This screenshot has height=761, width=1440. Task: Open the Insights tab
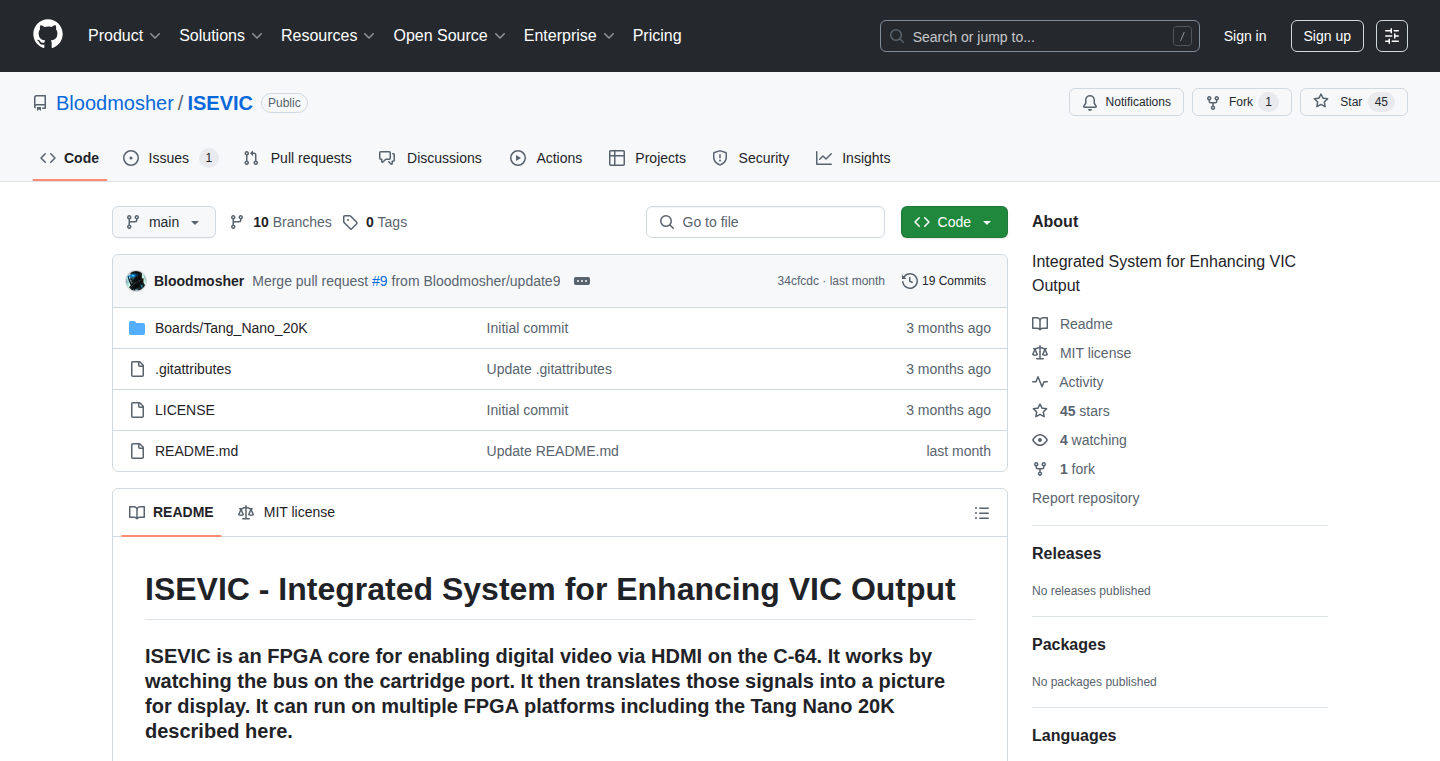coord(853,158)
